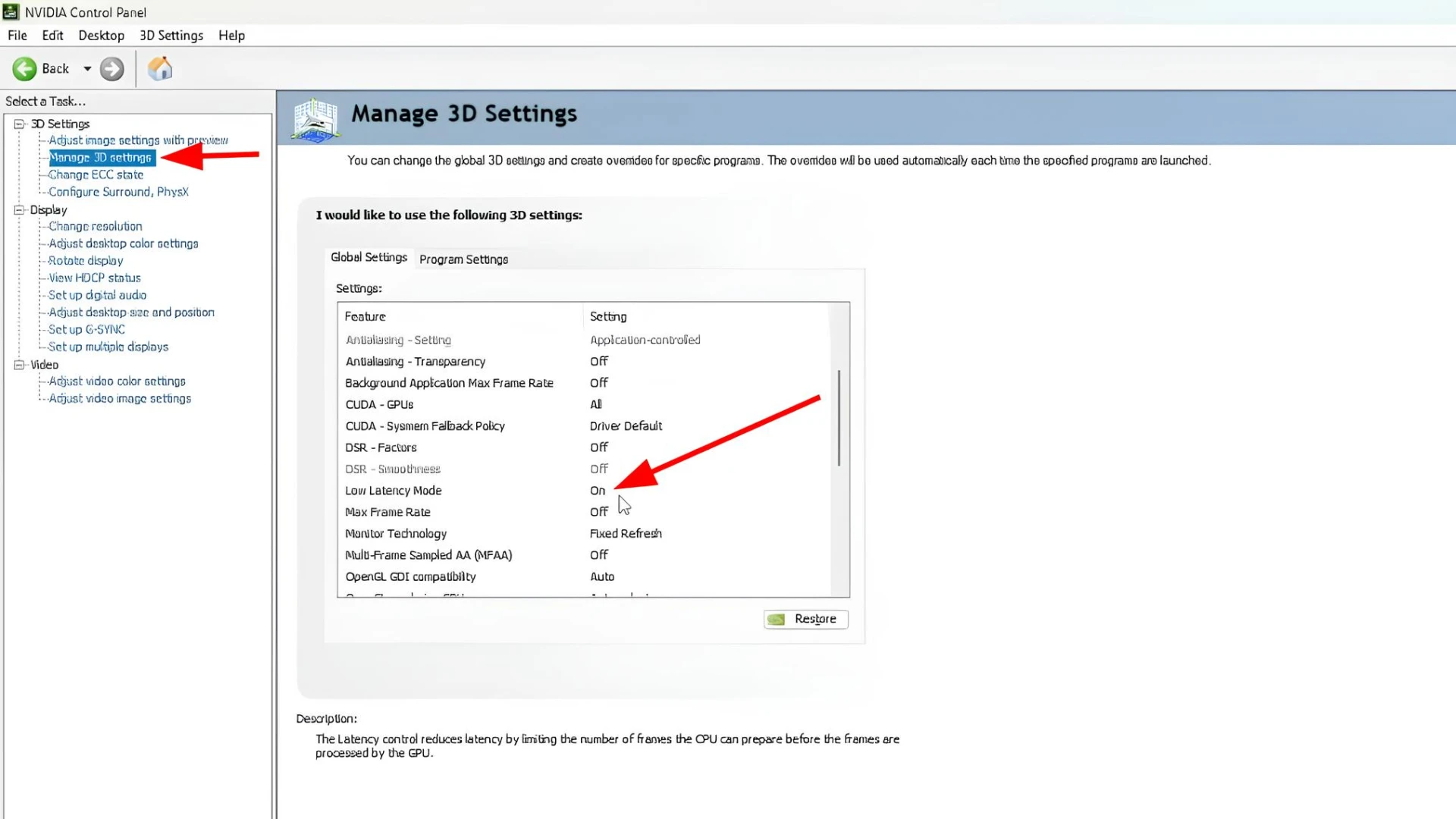
Task: Click the Low Latency Mode 'On' value
Action: (x=598, y=491)
